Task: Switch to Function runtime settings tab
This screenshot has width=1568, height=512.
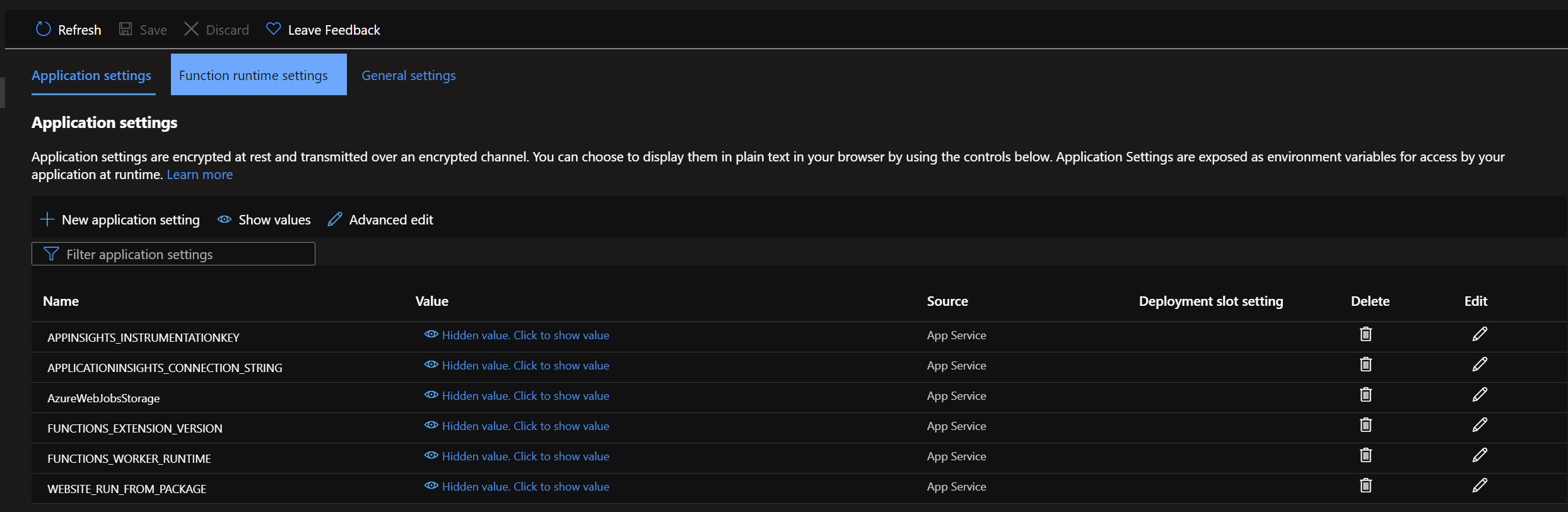Action: (254, 75)
